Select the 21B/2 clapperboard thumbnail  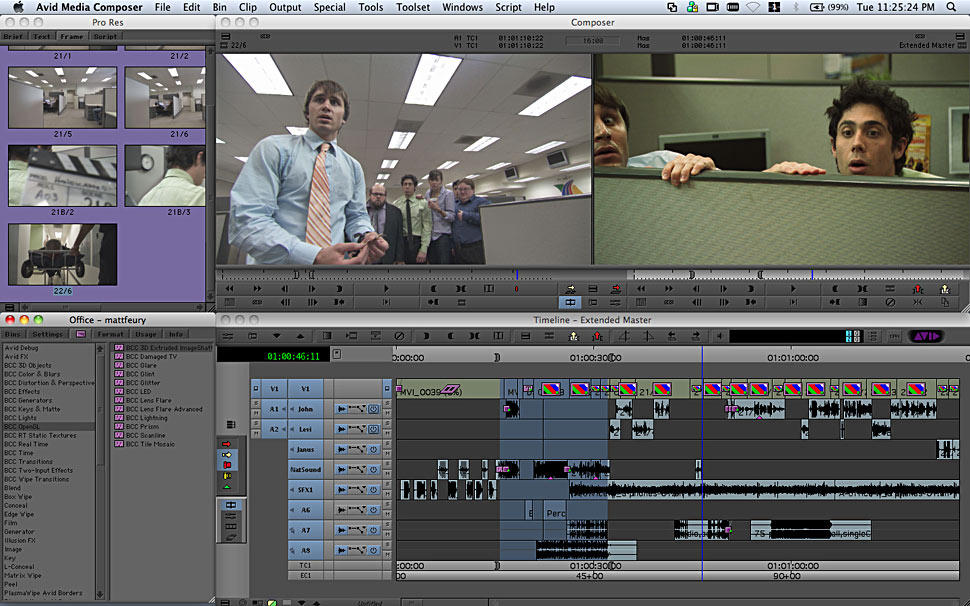point(62,176)
